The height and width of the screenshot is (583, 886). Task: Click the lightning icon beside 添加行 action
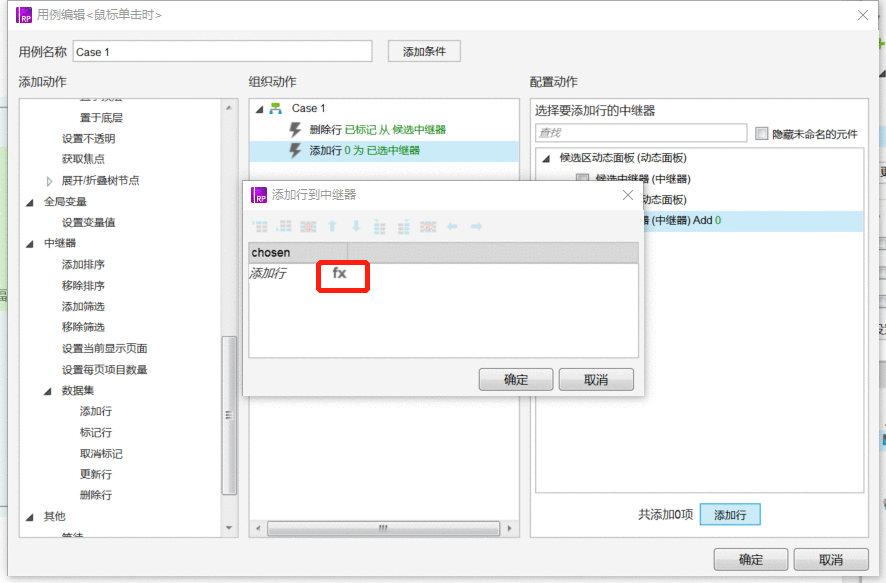[295, 151]
